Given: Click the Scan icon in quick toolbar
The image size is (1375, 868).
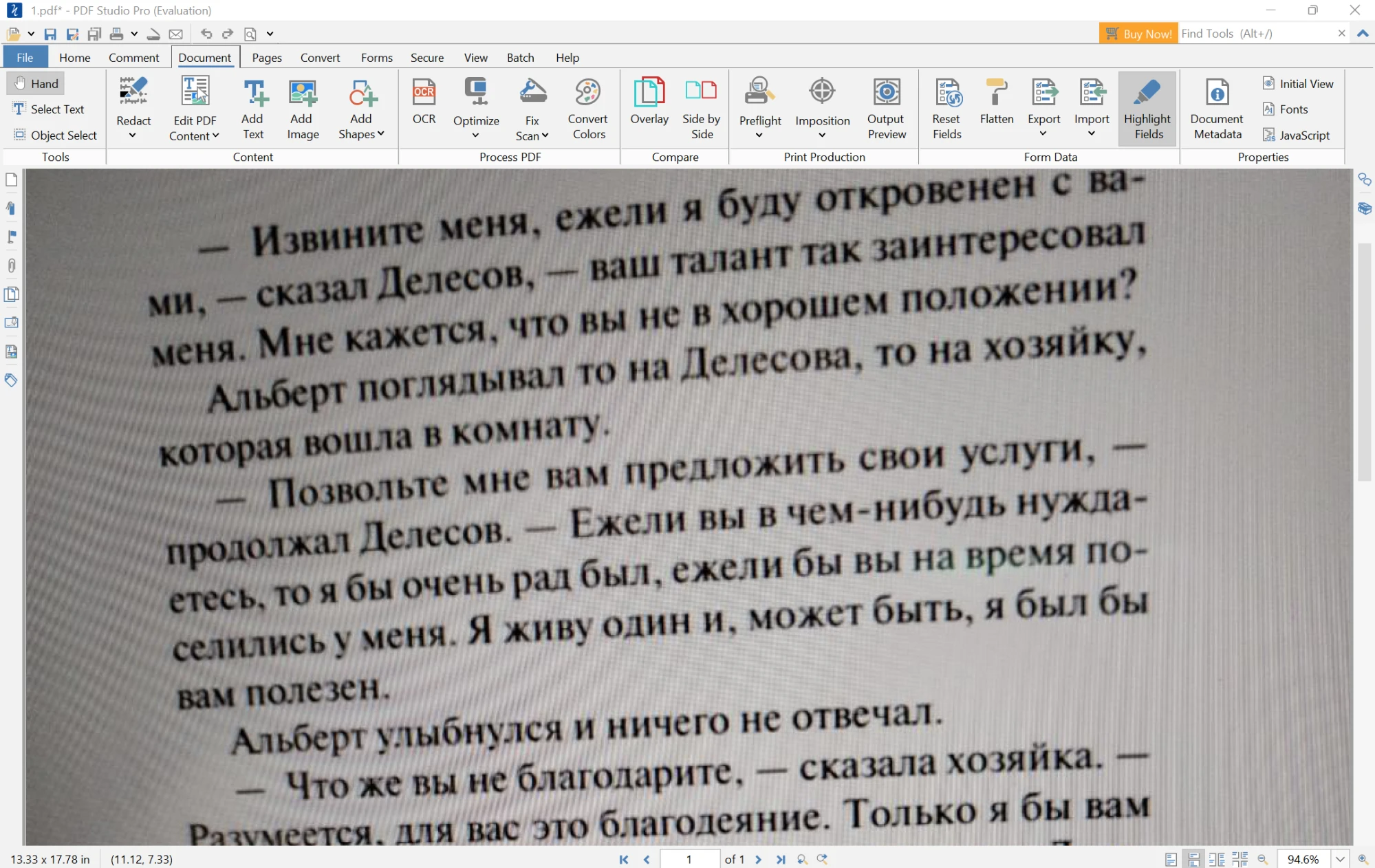Looking at the screenshot, I should (x=153, y=34).
